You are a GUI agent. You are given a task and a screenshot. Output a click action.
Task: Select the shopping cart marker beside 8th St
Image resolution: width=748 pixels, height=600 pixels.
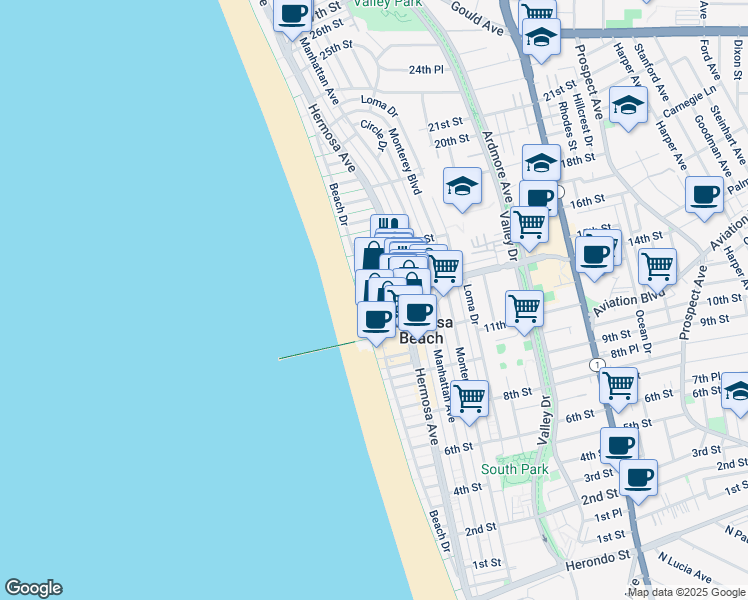point(469,398)
